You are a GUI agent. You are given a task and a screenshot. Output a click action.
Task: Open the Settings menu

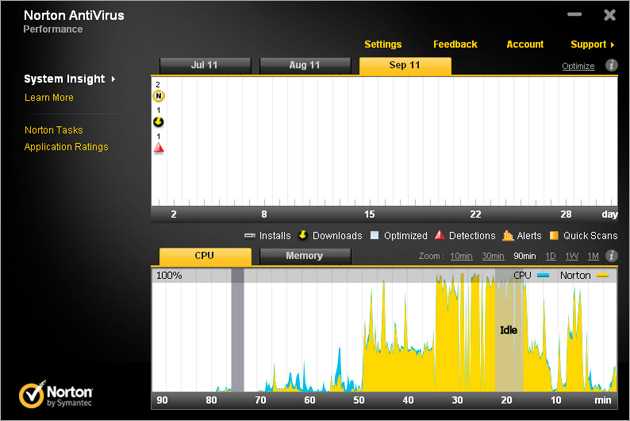[383, 44]
